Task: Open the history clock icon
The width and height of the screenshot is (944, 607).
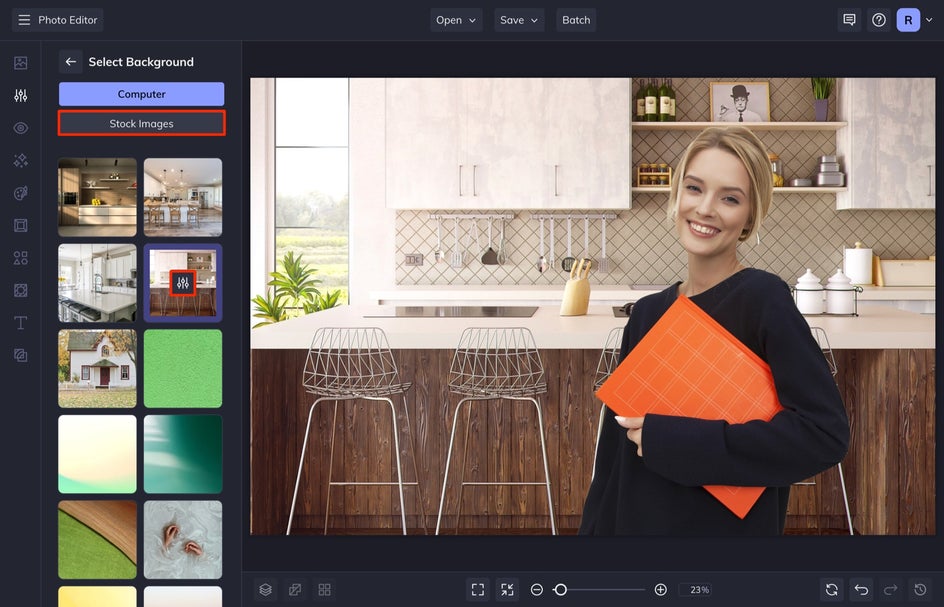Action: point(921,590)
